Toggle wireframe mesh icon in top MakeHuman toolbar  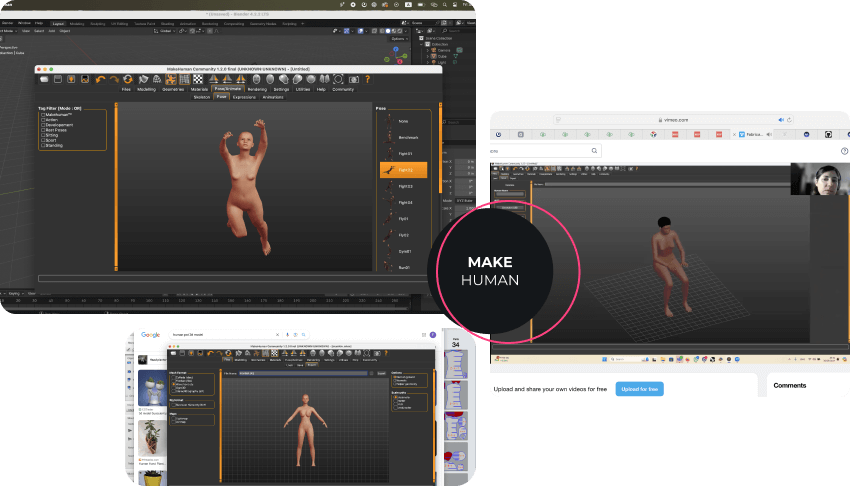pyautogui.click(x=157, y=80)
